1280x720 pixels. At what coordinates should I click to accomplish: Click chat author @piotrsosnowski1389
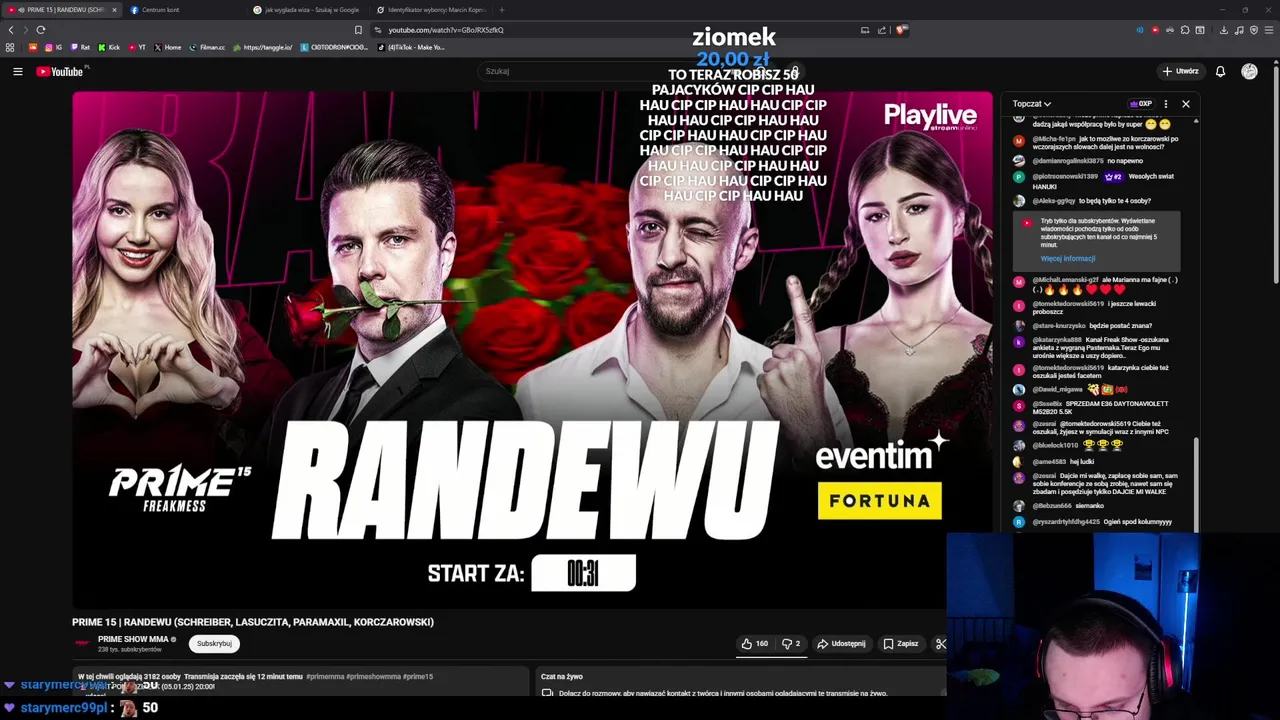1065,177
